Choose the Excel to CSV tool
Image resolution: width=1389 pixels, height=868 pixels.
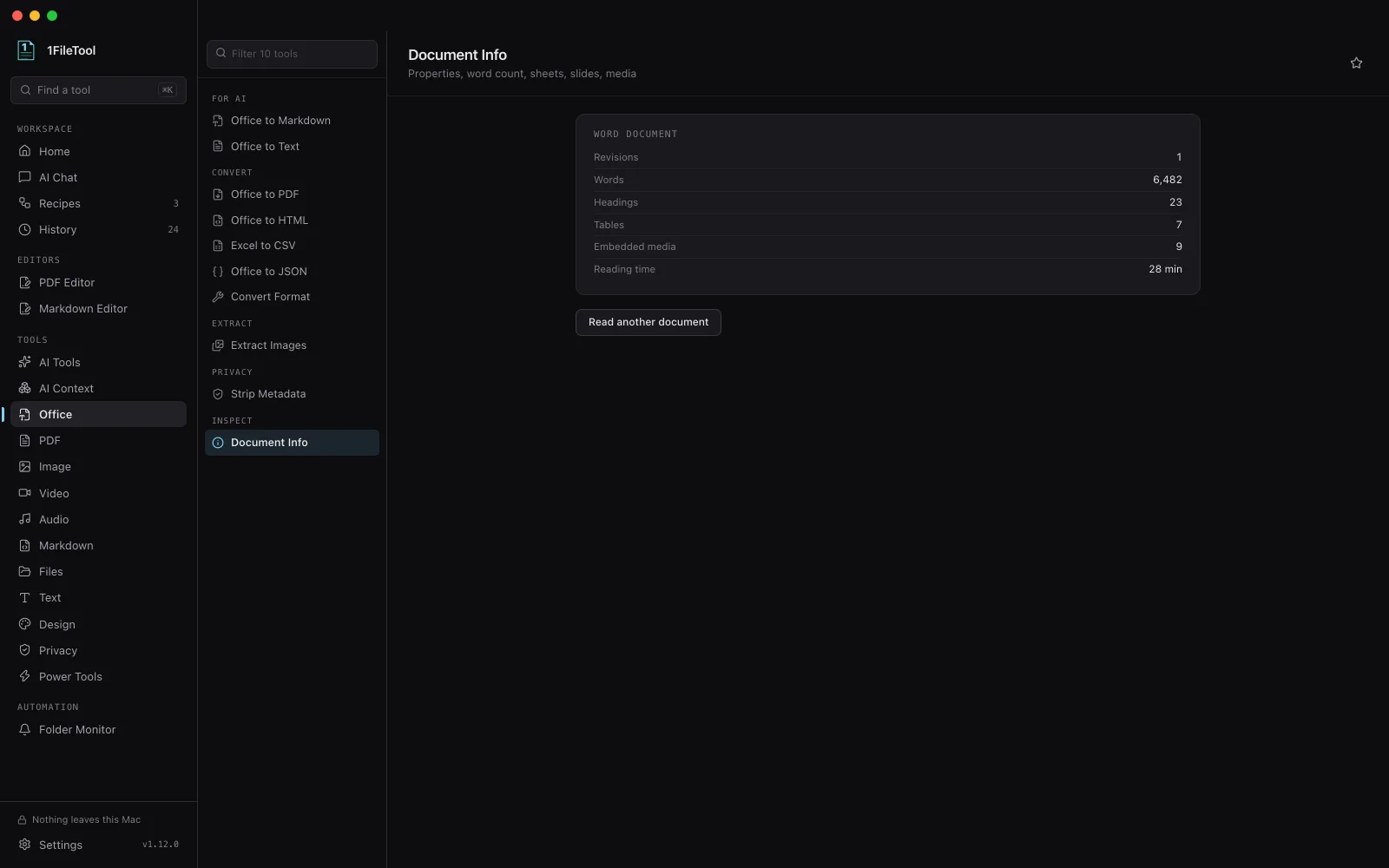pyautogui.click(x=292, y=246)
